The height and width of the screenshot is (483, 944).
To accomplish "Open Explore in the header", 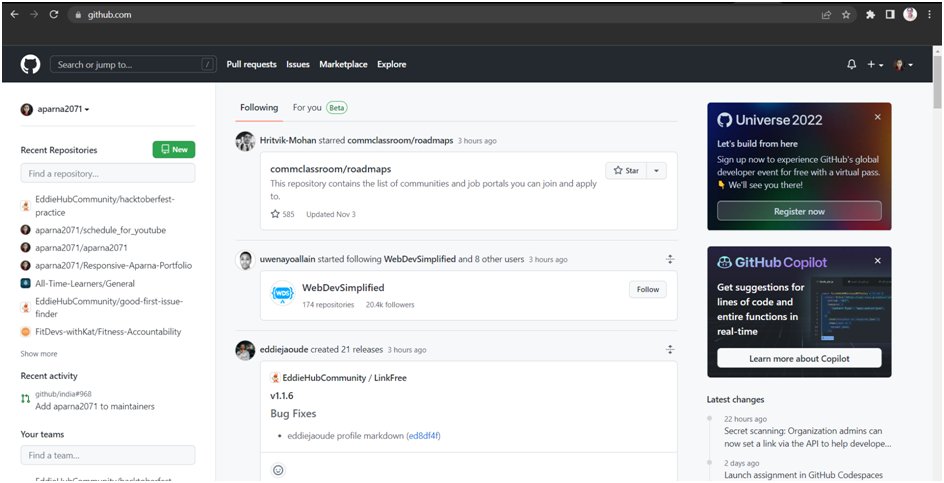I will click(392, 64).
